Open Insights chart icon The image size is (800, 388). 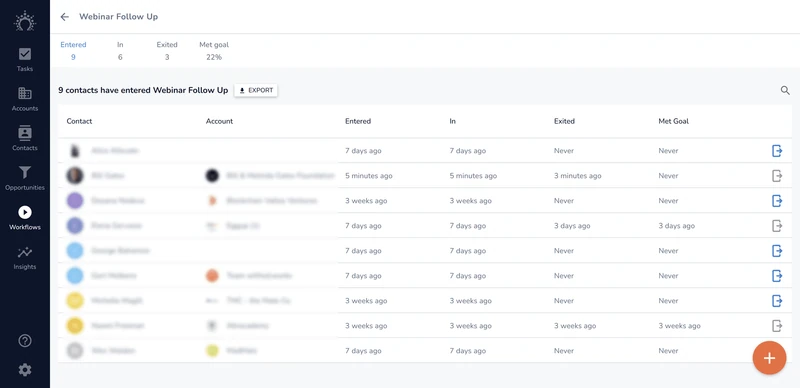click(x=24, y=252)
